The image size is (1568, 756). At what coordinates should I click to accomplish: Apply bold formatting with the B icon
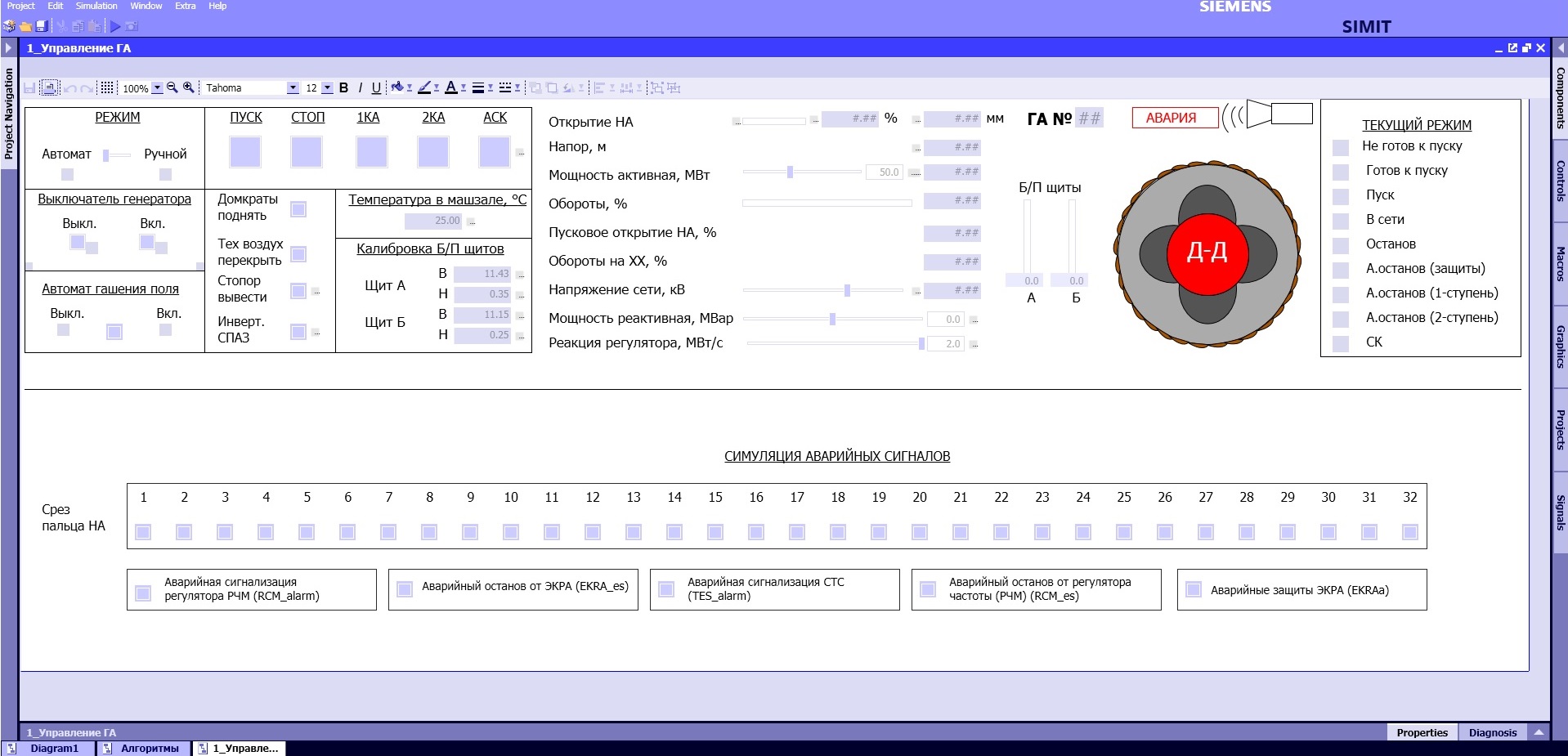tap(343, 87)
